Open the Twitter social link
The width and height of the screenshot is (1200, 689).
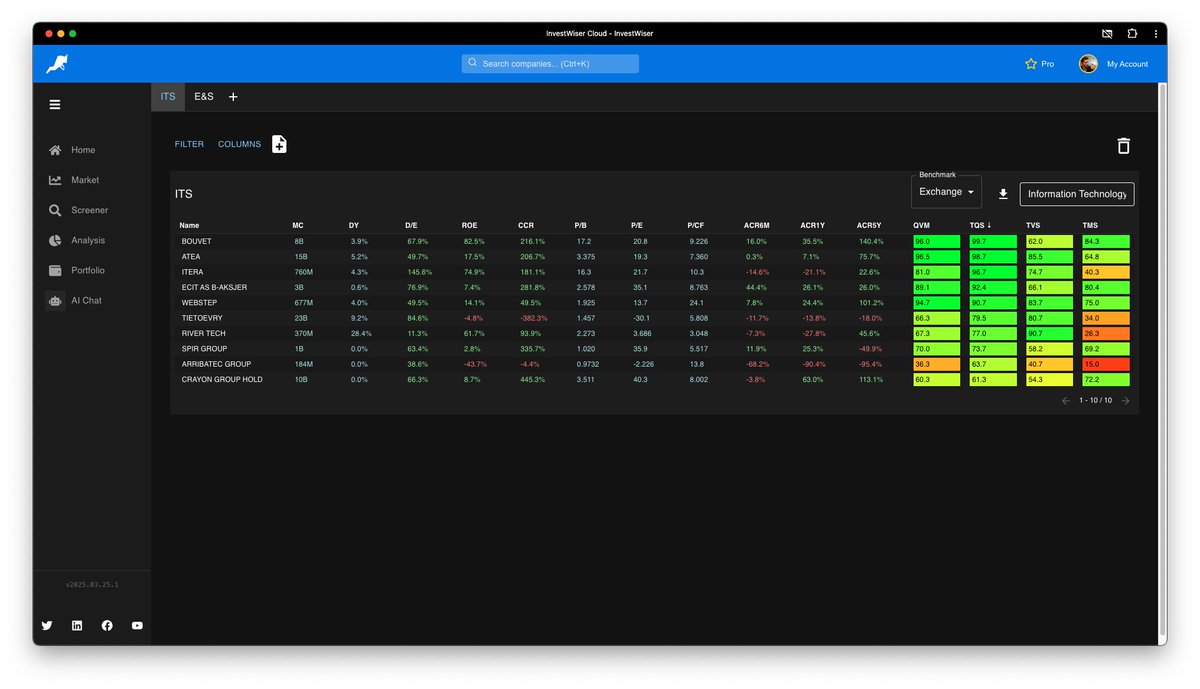[x=47, y=625]
